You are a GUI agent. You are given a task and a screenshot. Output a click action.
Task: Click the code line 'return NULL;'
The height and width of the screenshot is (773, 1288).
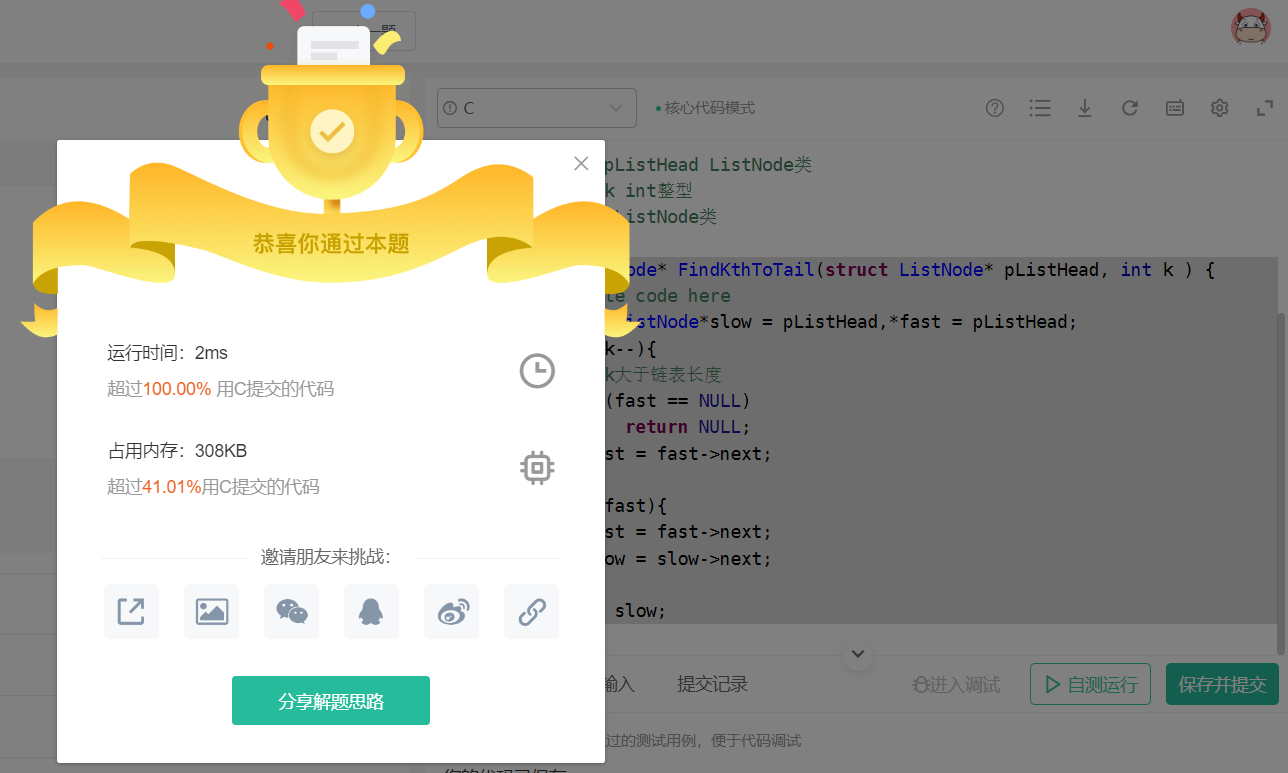pyautogui.click(x=687, y=427)
